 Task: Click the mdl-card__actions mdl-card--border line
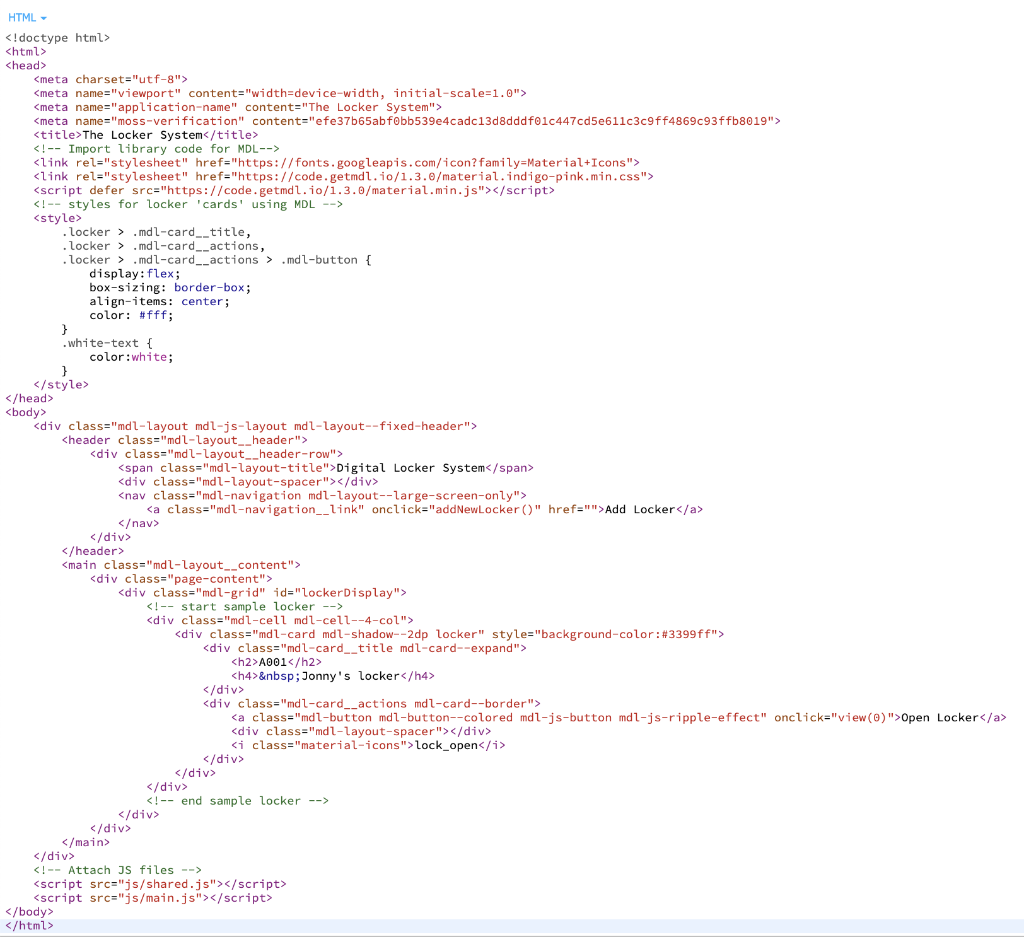click(372, 704)
